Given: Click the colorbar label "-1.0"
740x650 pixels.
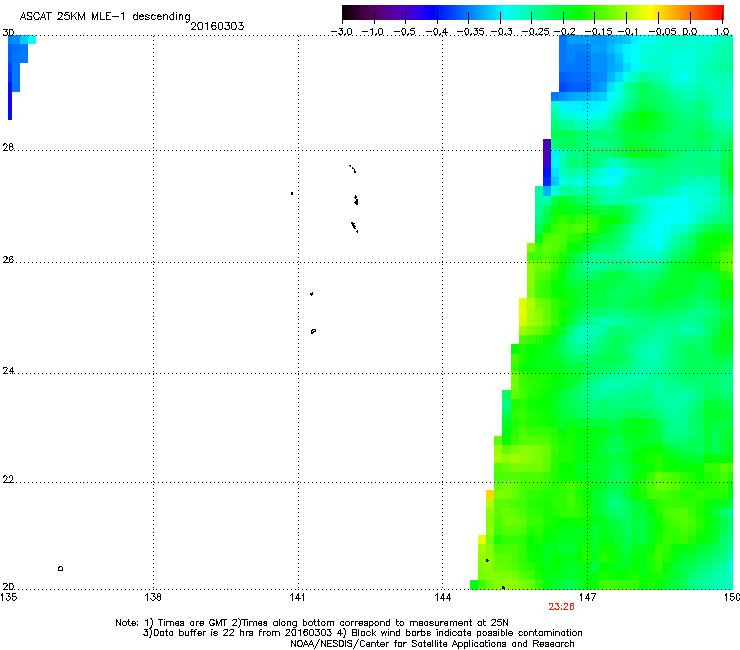Looking at the screenshot, I should pos(372,32).
